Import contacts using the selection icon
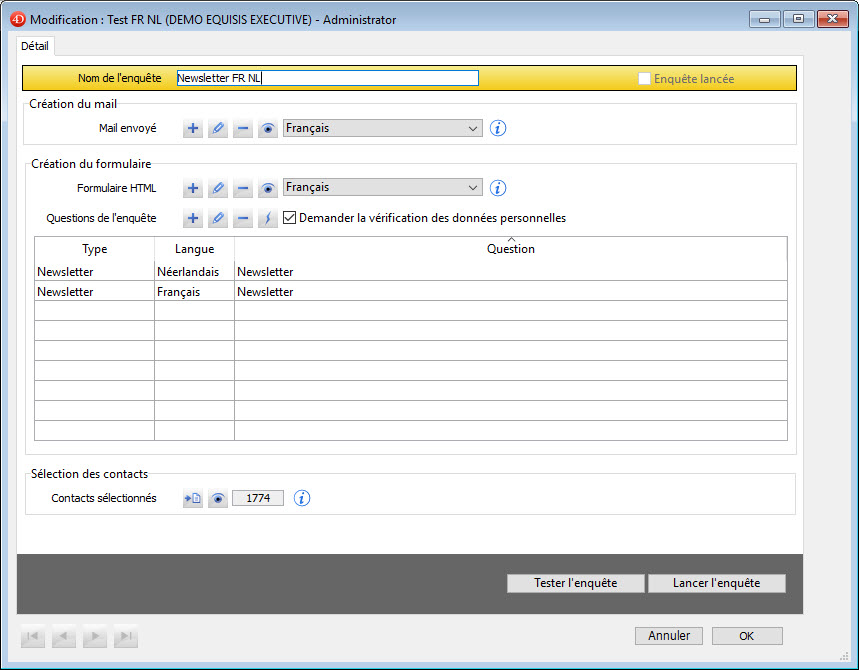Viewport: 859px width, 670px height. (x=193, y=498)
